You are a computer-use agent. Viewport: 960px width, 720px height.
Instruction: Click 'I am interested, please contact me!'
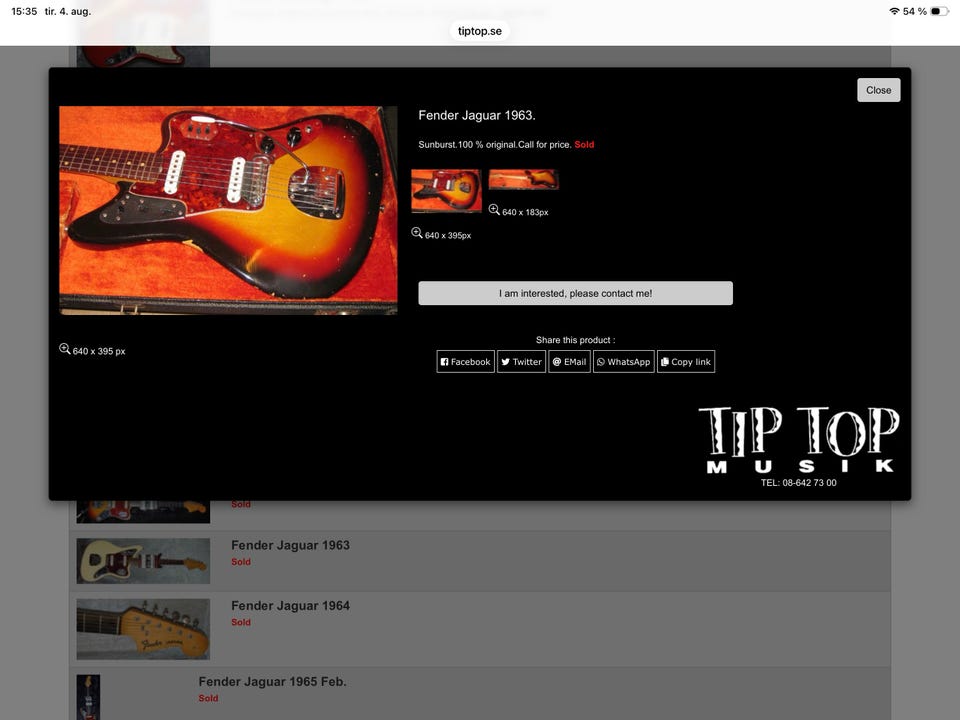coord(575,293)
